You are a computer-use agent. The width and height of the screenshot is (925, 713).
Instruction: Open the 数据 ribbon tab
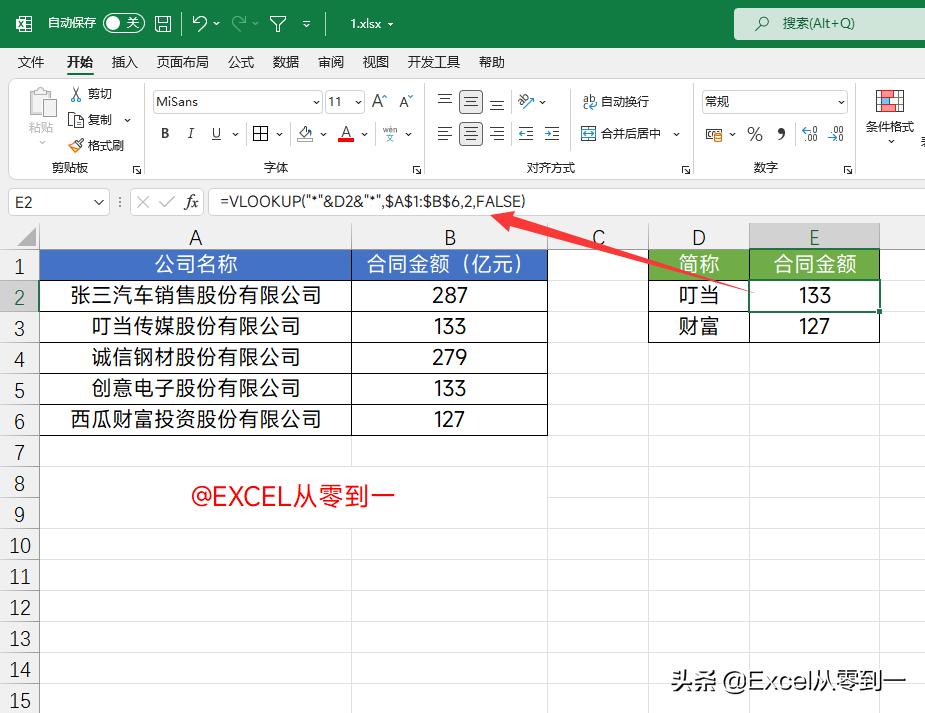coord(285,61)
